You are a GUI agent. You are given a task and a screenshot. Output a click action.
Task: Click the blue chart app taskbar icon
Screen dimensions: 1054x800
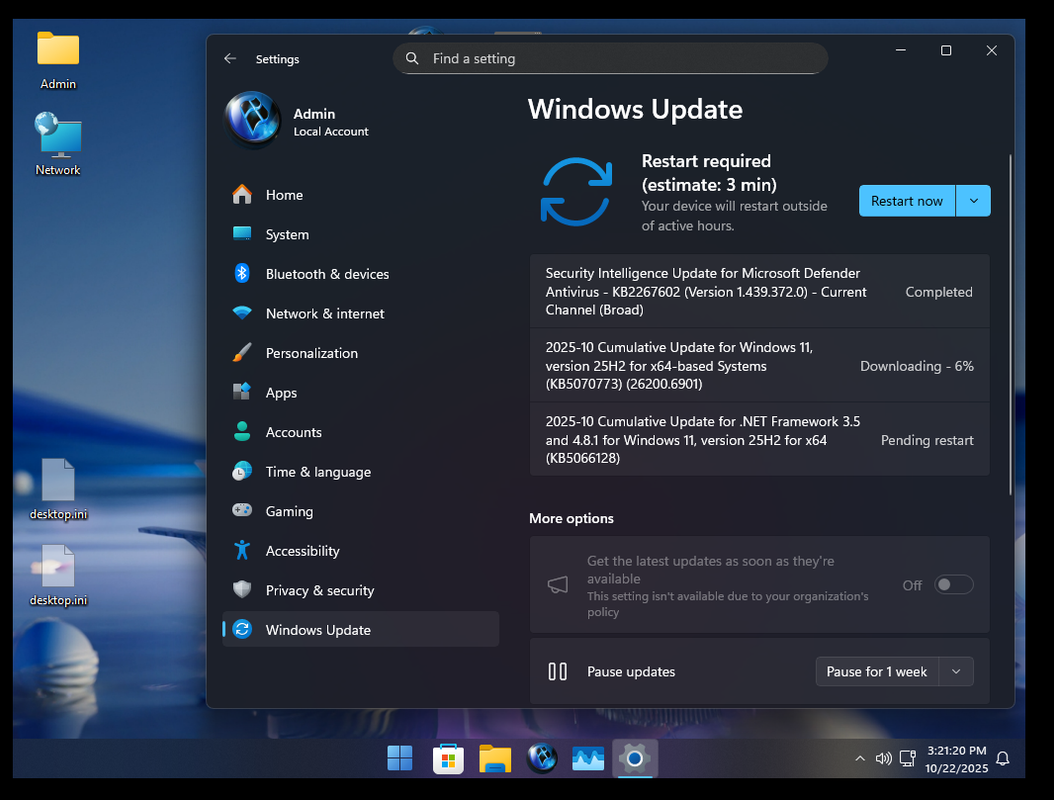588,759
